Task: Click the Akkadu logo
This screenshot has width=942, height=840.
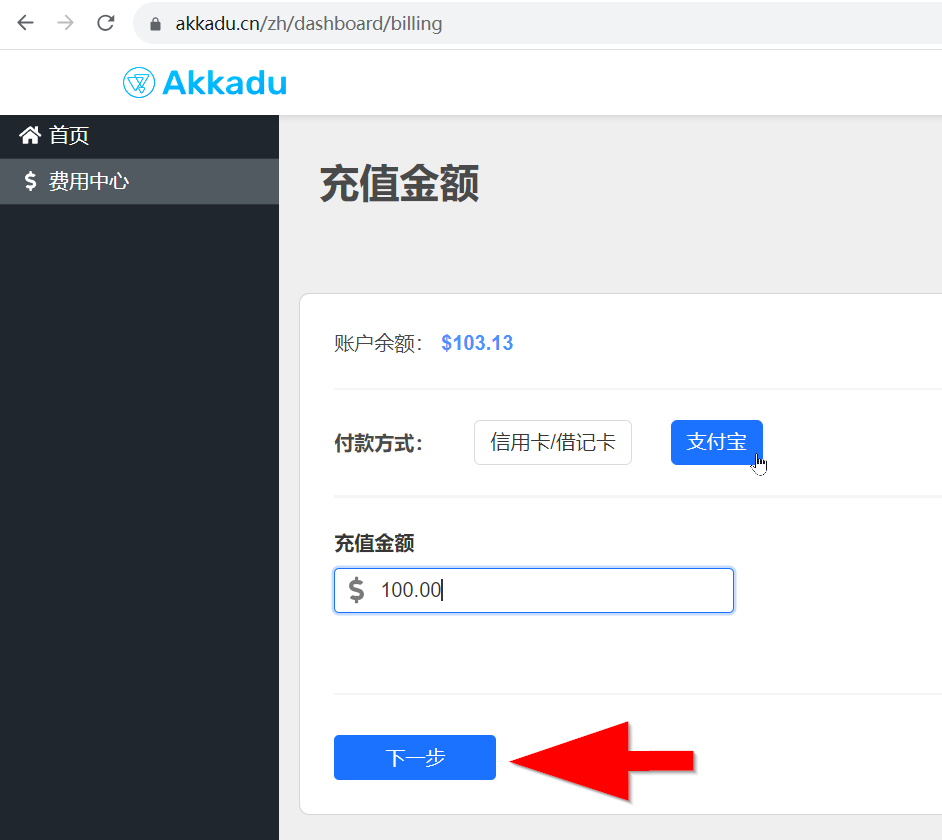Action: click(x=205, y=82)
